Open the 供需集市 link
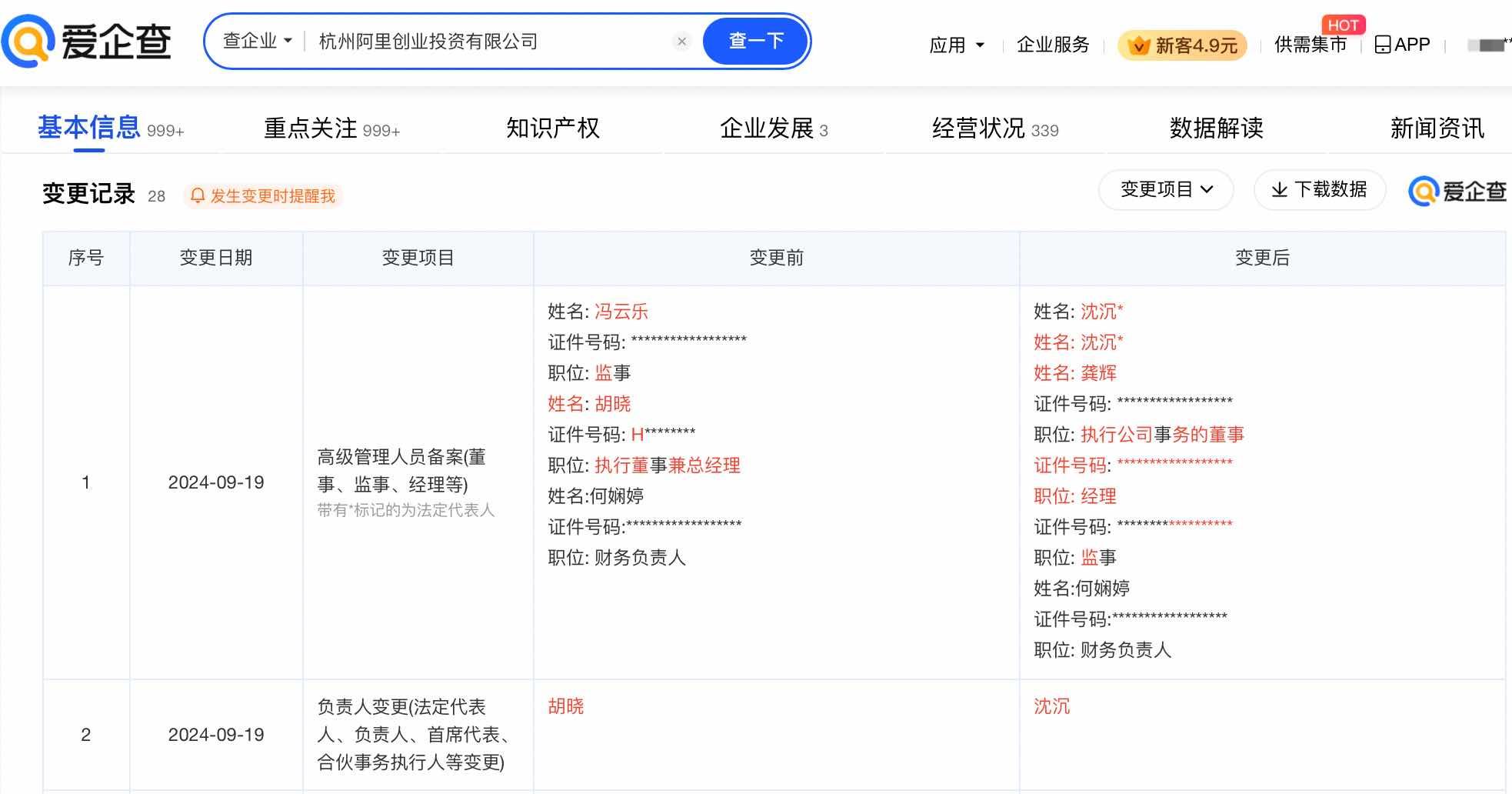The image size is (1512, 794). tap(1311, 45)
